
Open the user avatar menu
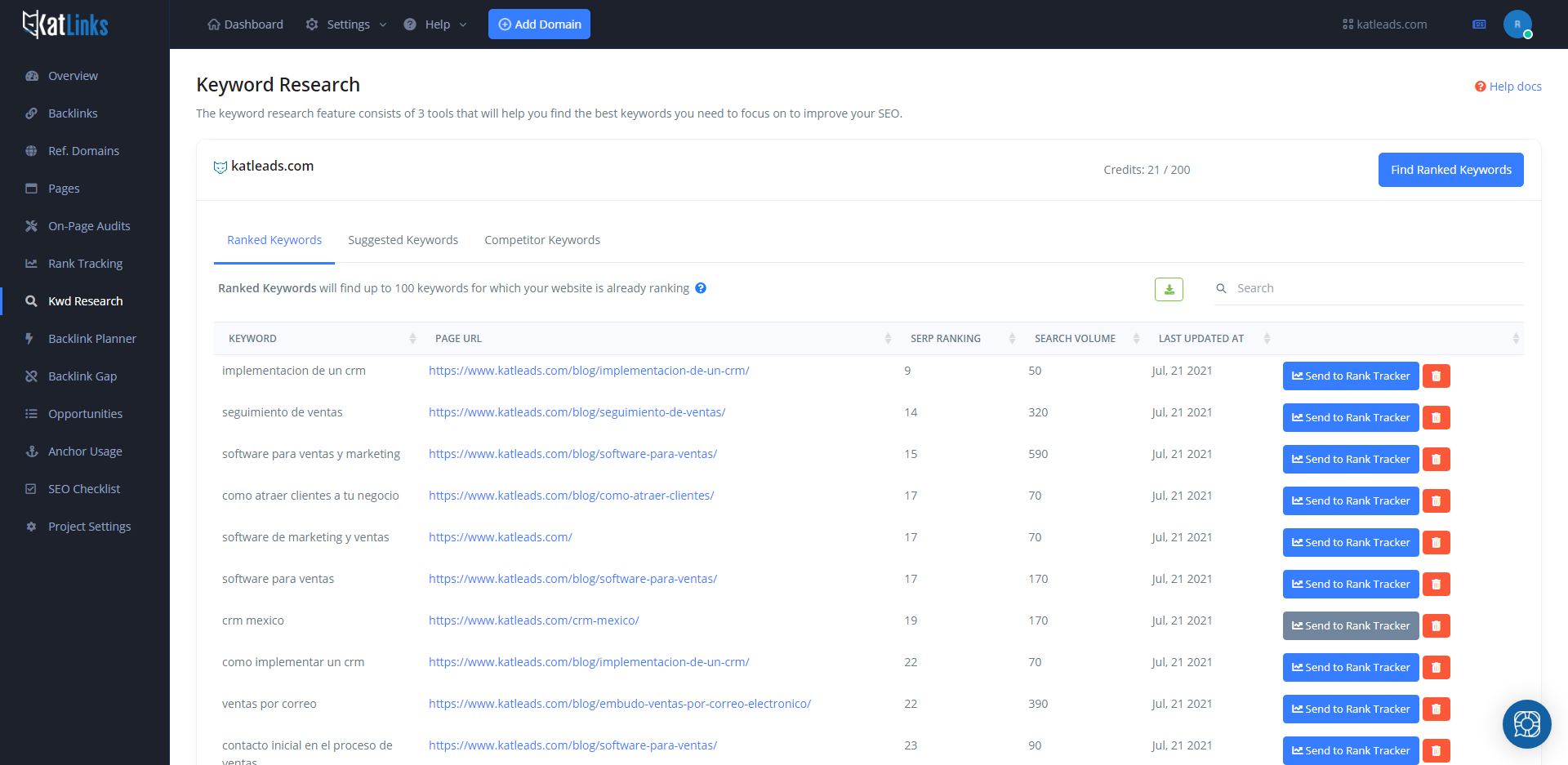click(1517, 24)
